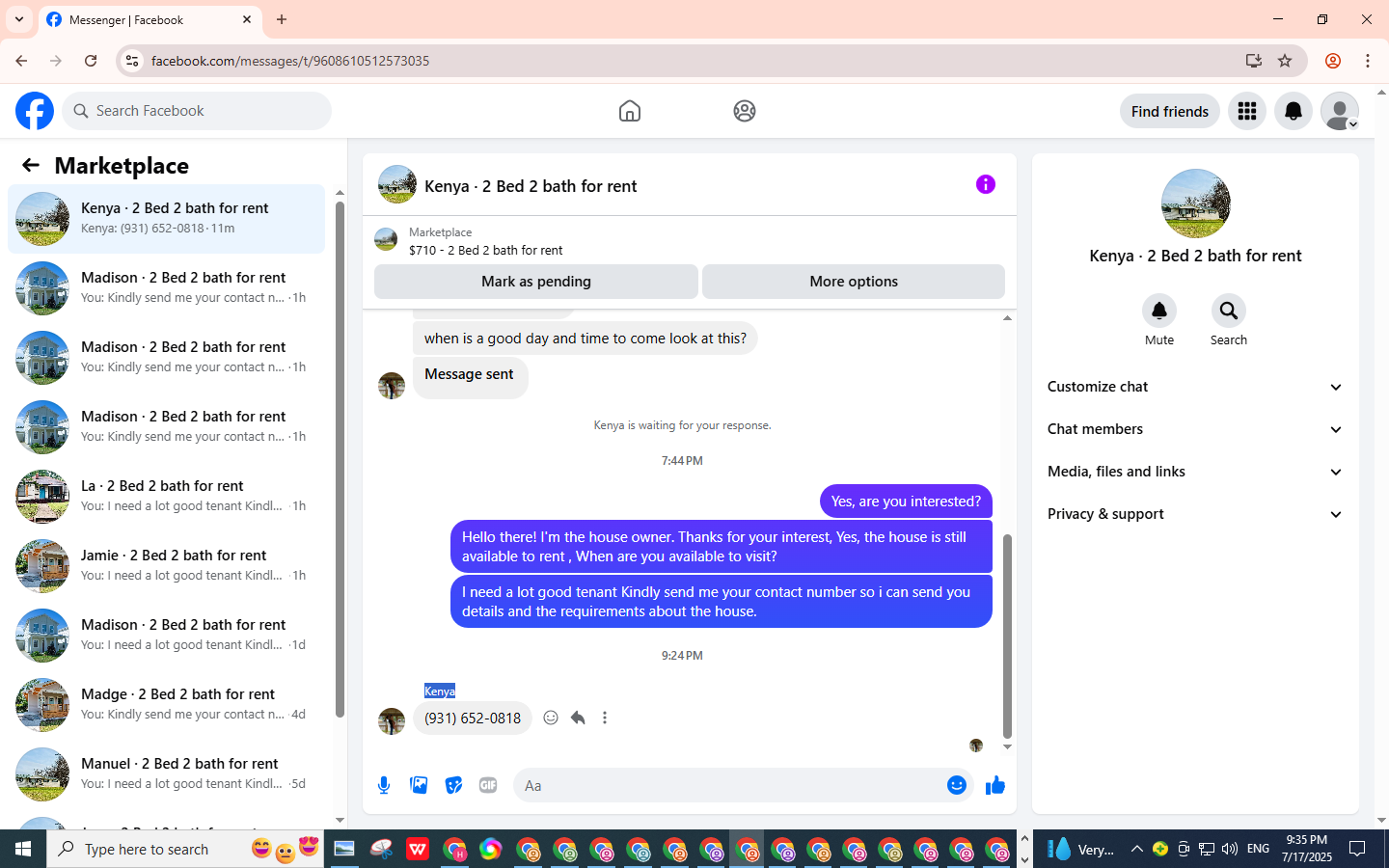Image resolution: width=1389 pixels, height=868 pixels.
Task: Click the Mark as pending button
Action: (536, 282)
